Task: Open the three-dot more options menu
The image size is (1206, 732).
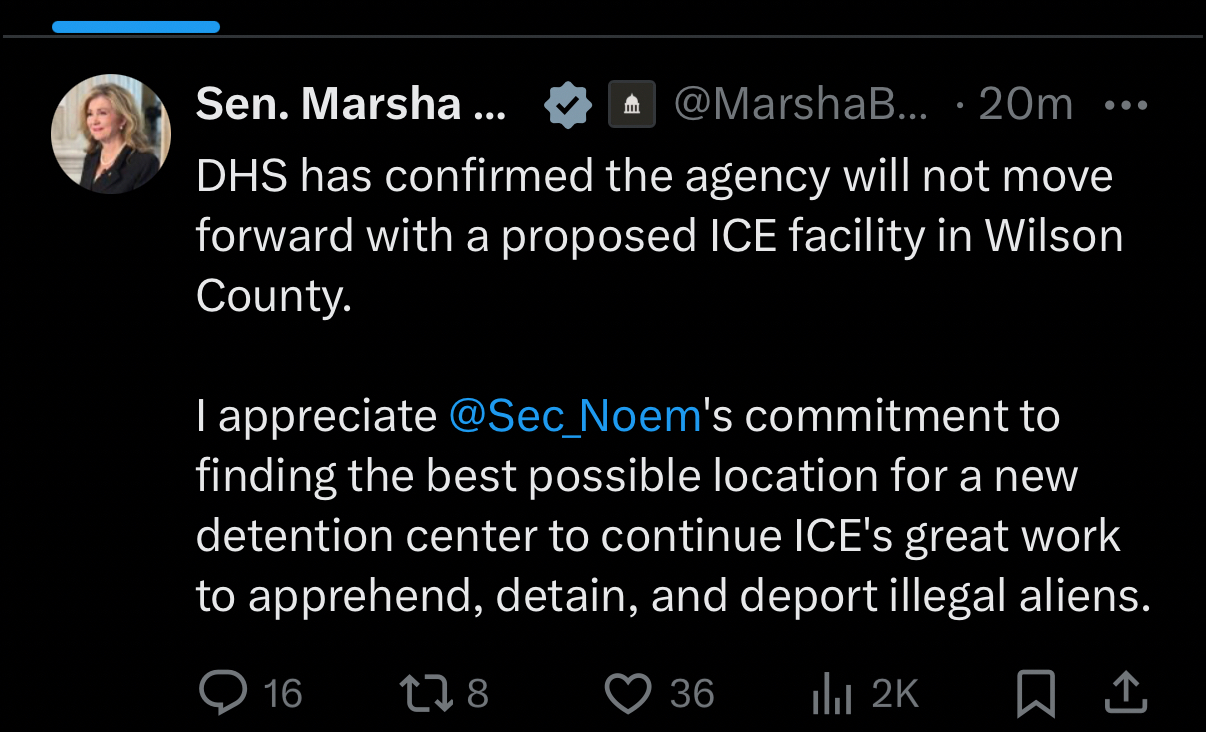Action: pos(1127,104)
